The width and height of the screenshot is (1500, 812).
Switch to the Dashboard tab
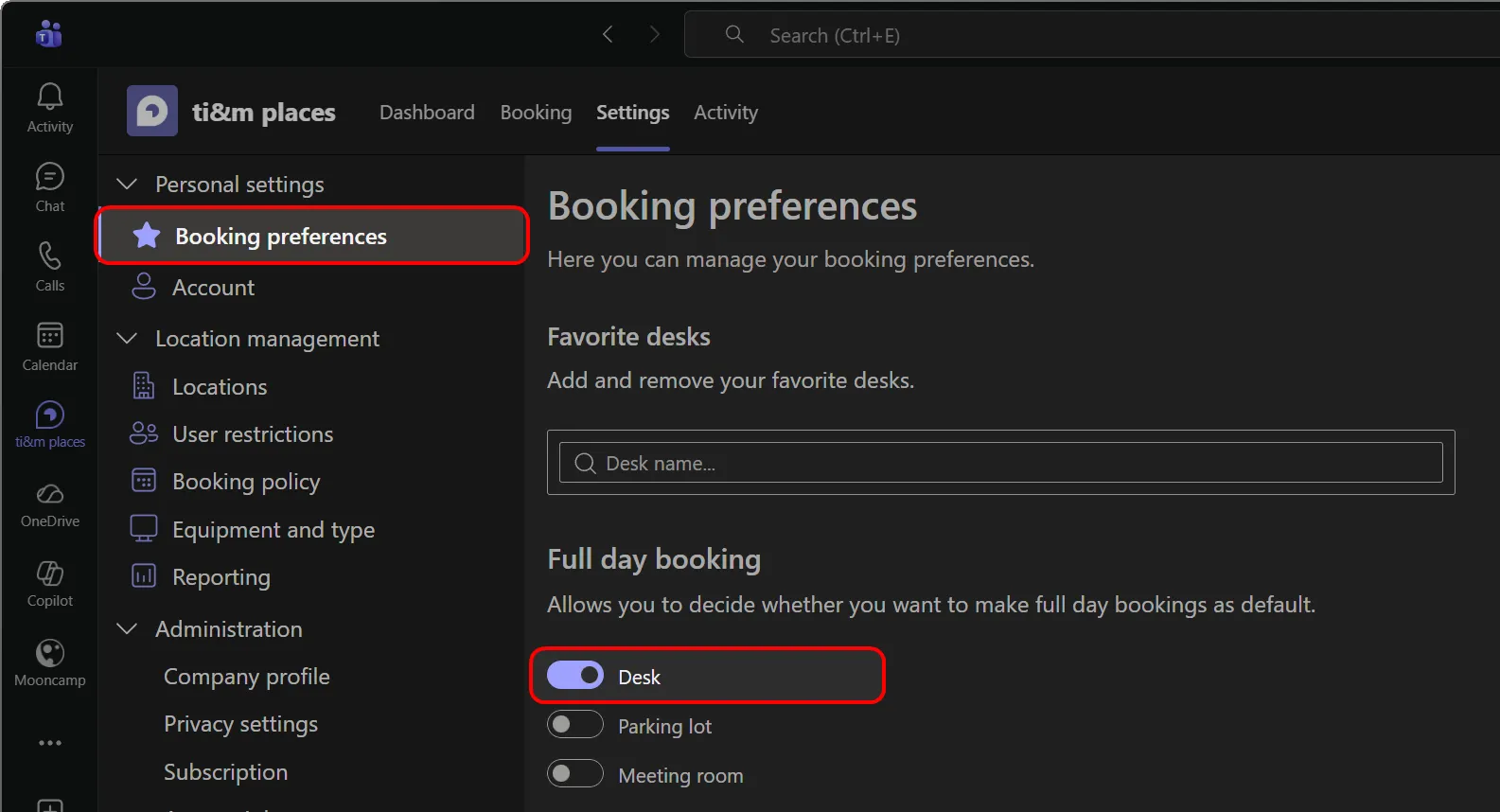point(427,112)
